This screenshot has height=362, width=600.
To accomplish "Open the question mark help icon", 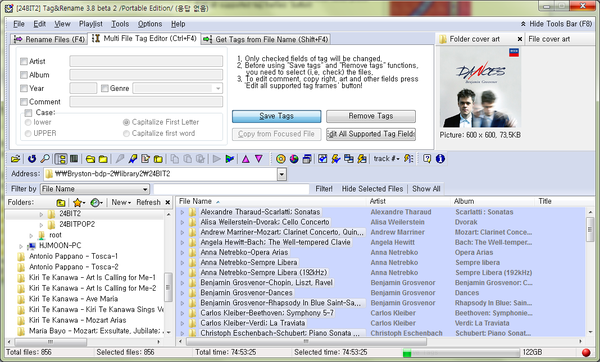I will (427, 159).
